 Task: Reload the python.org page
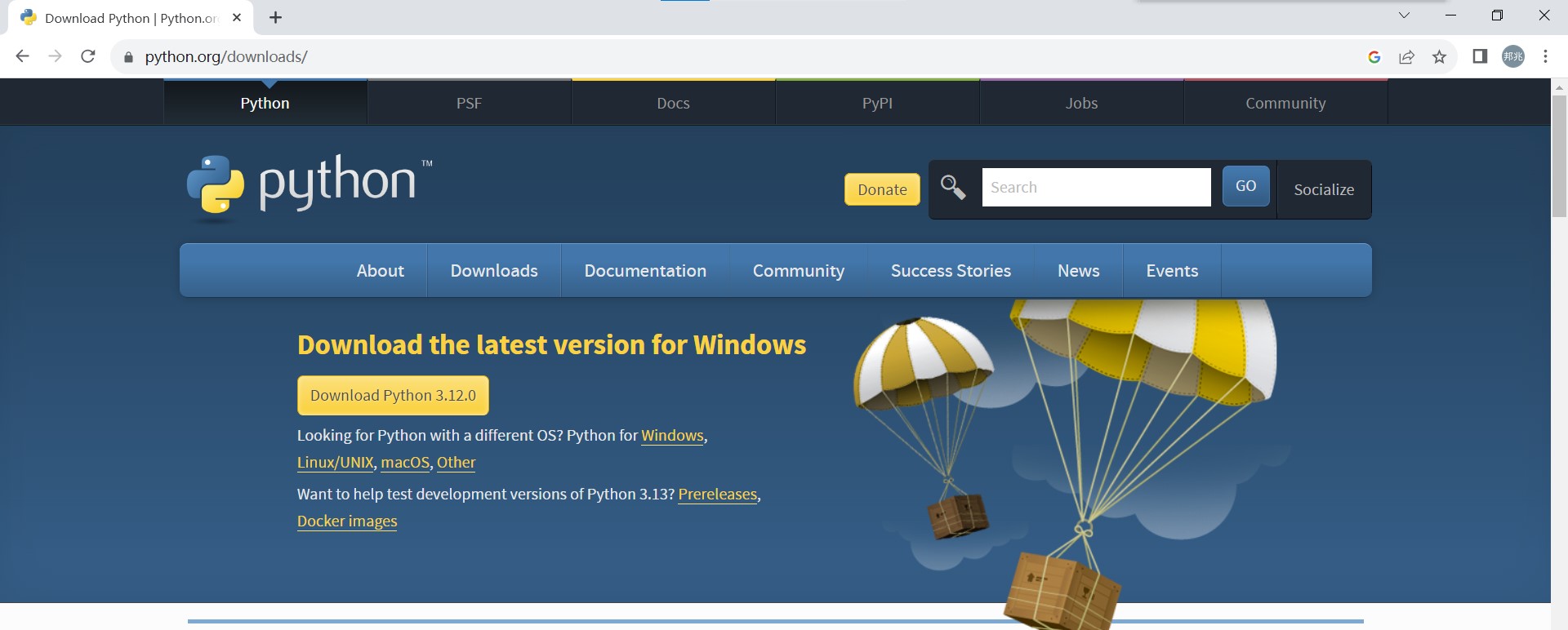[x=88, y=56]
